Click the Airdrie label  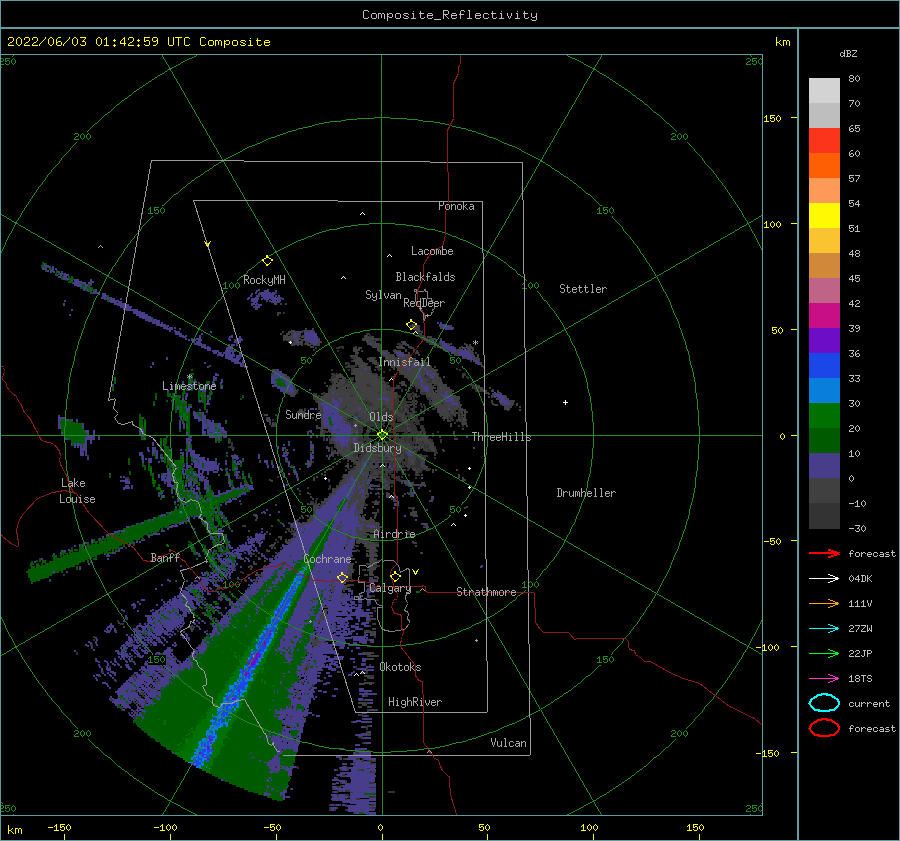point(394,534)
